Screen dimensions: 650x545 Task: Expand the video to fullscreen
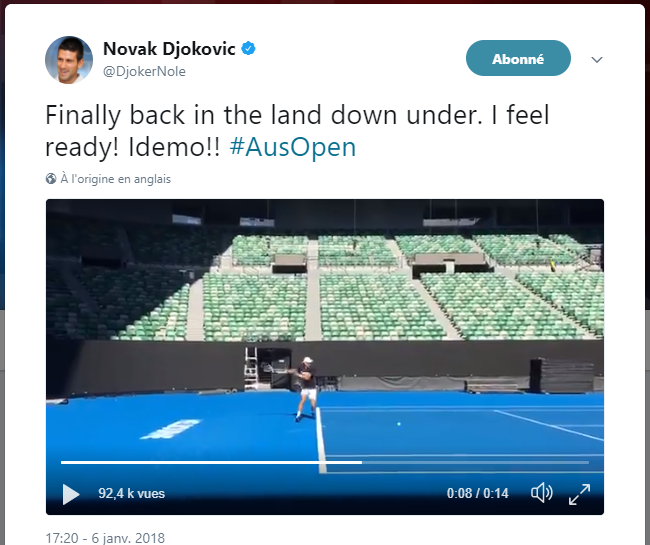(x=579, y=494)
